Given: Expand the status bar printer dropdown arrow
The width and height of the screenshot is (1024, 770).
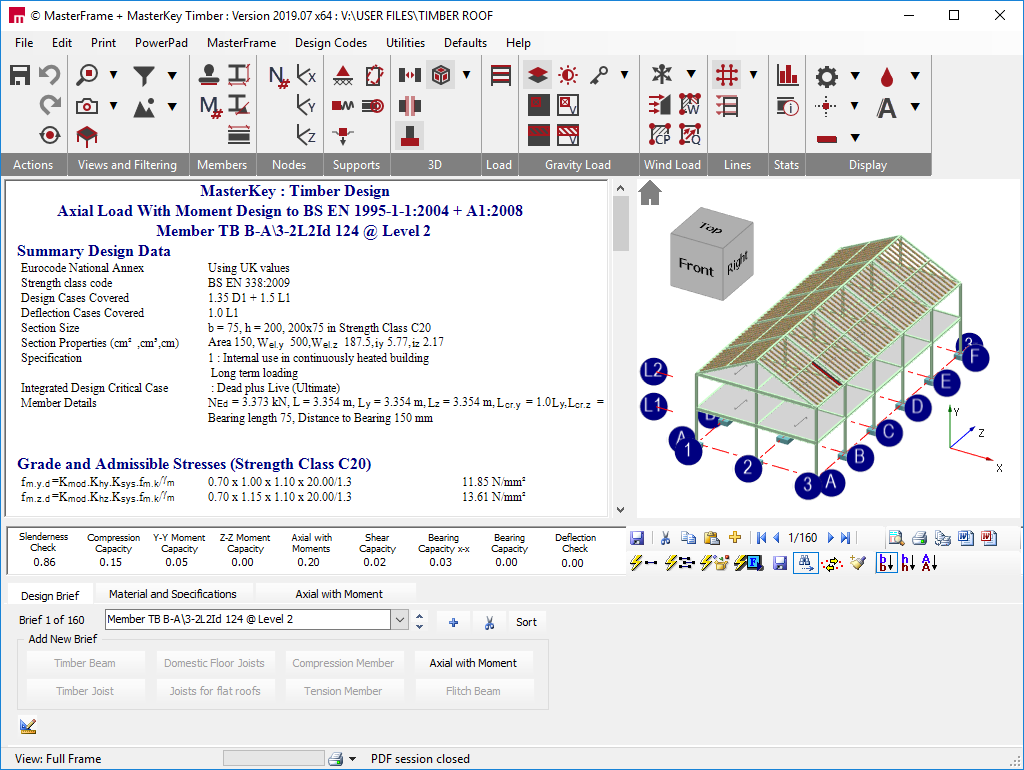Looking at the screenshot, I should (353, 759).
